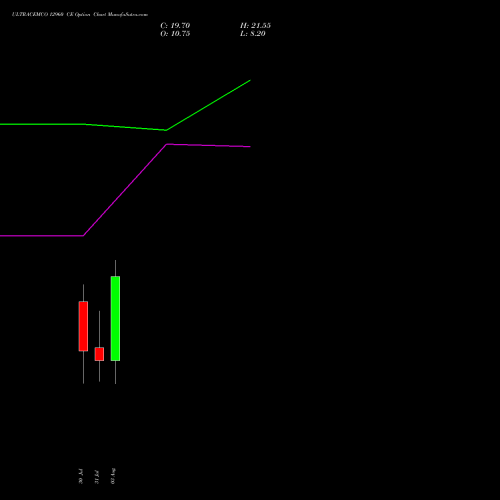Click the 30 Jul date label
500x500 pixels.
point(81,476)
